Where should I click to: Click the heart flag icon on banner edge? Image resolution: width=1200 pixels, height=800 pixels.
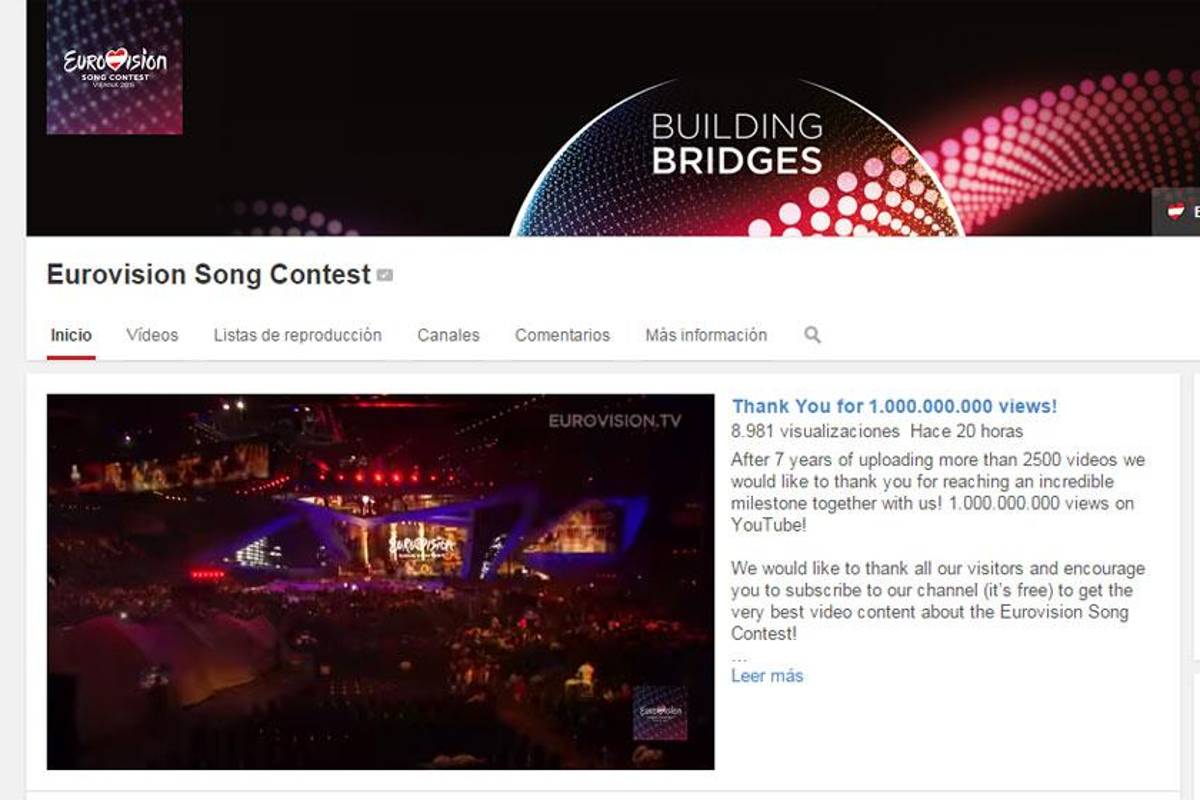click(x=1176, y=211)
